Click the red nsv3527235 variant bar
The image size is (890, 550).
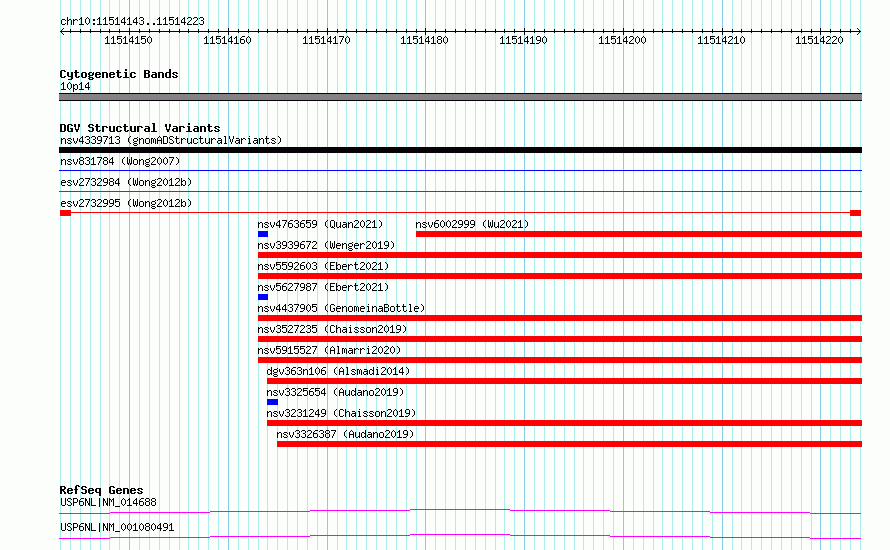(x=560, y=339)
